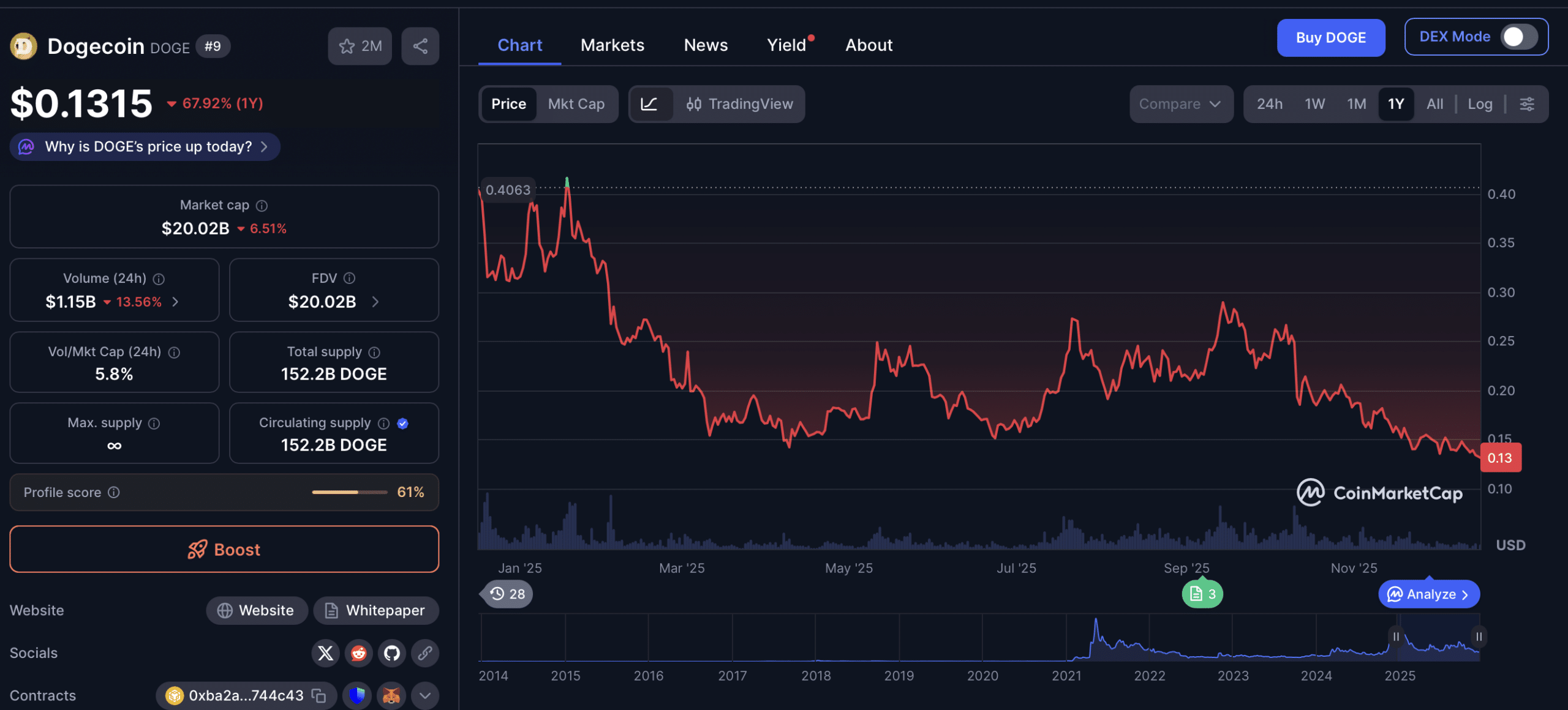Open the News tab
1568x710 pixels.
click(x=706, y=45)
